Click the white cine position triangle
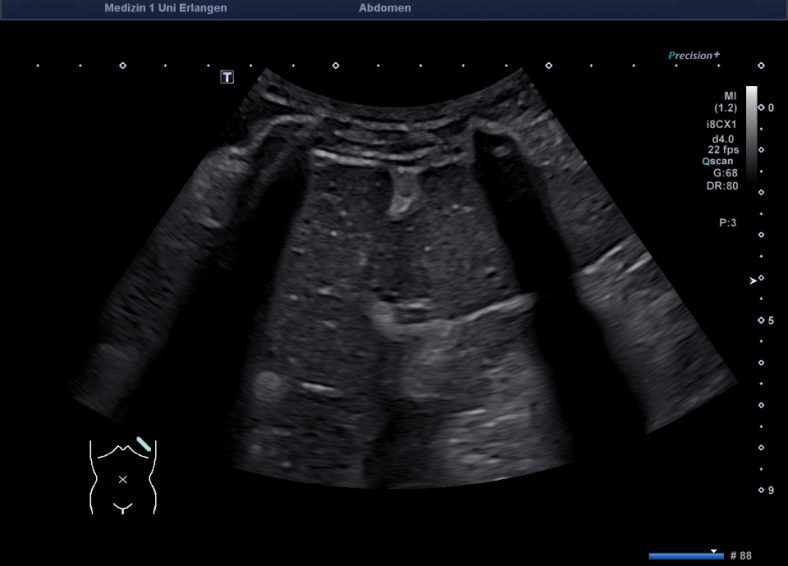Screen dimensions: 788x566 [713, 550]
